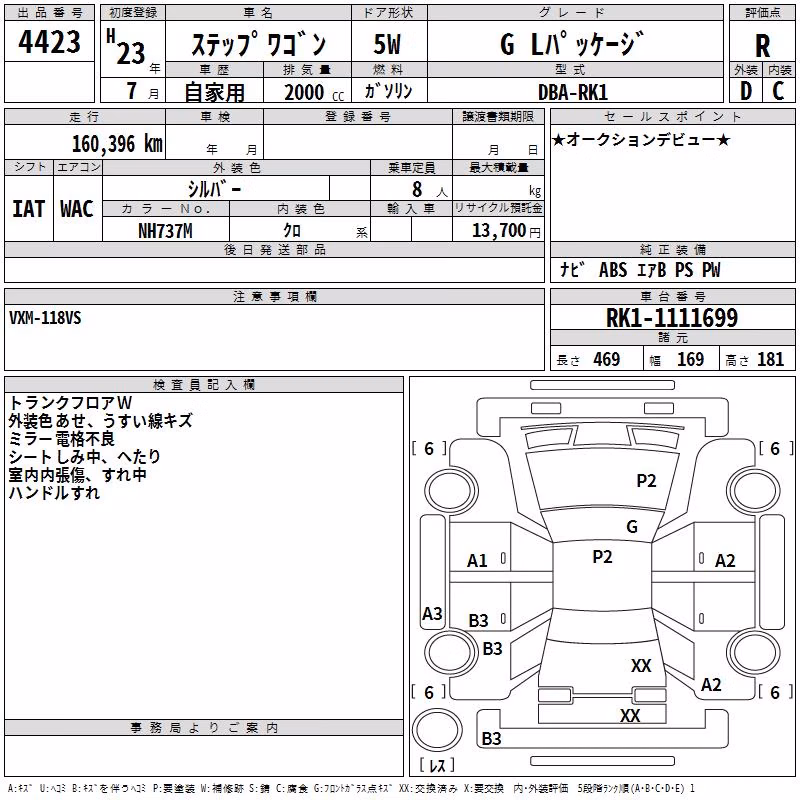Click 検査員記入欄 section header

click(x=204, y=385)
